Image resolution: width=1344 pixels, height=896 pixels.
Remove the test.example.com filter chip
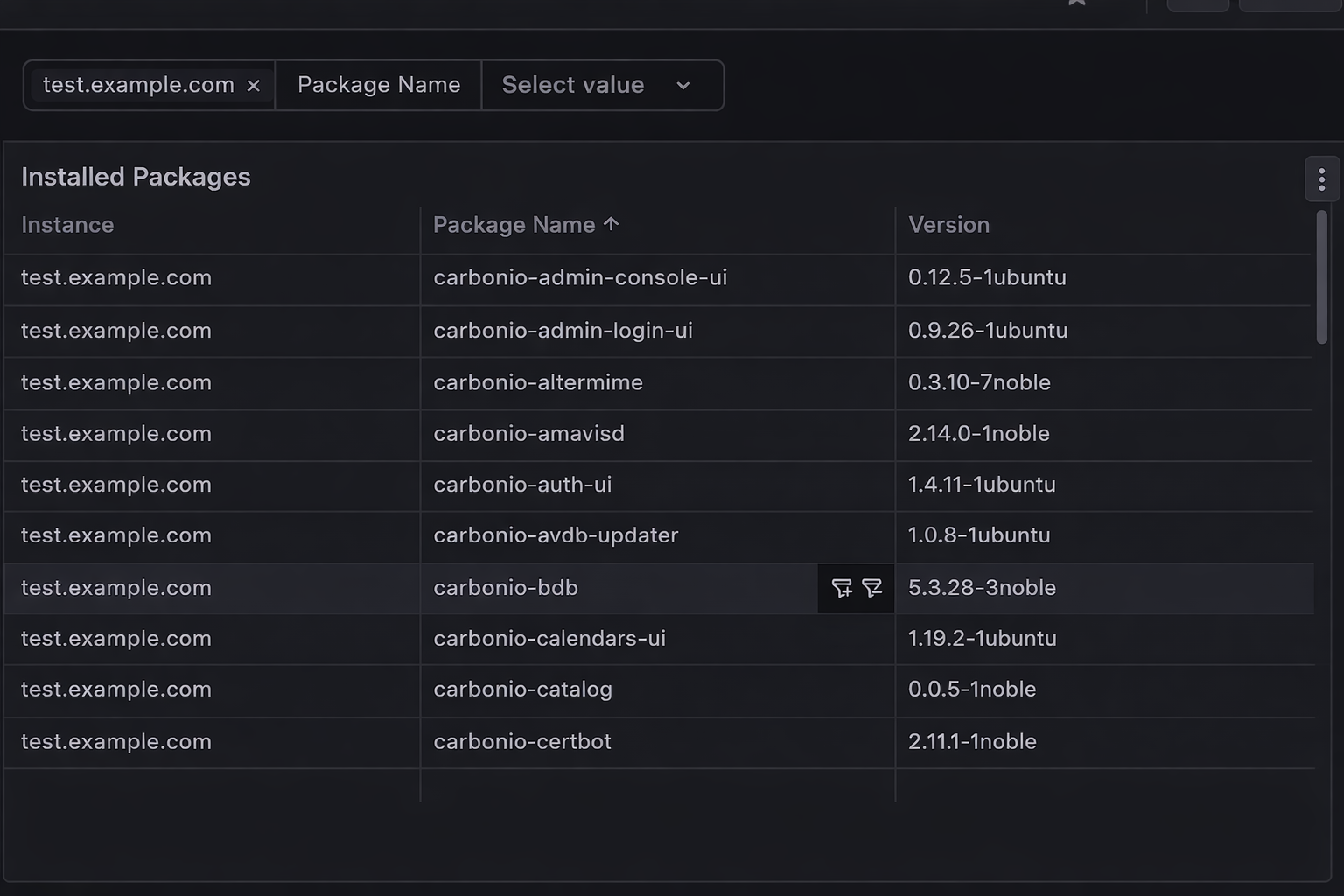253,86
